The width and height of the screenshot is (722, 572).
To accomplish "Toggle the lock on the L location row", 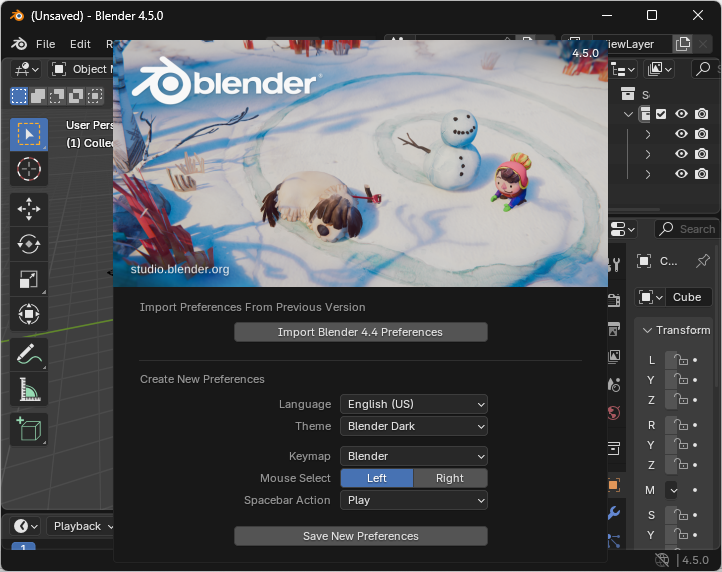I will (681, 360).
